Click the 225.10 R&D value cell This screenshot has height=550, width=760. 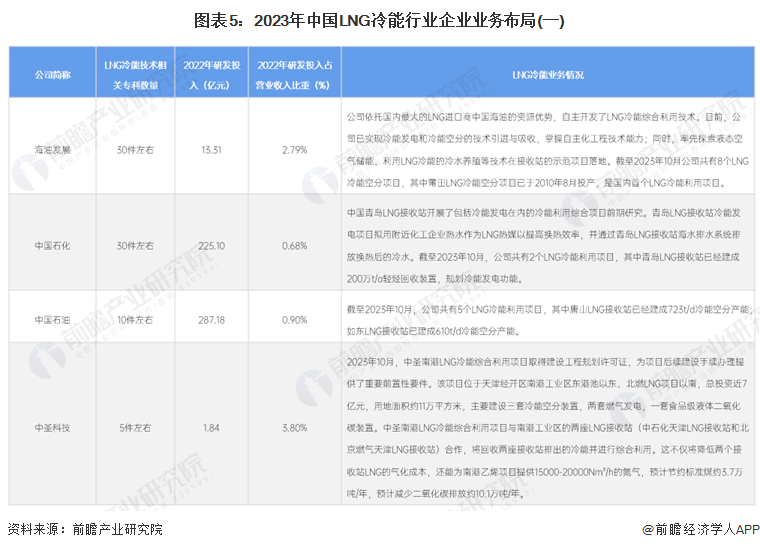click(x=211, y=246)
